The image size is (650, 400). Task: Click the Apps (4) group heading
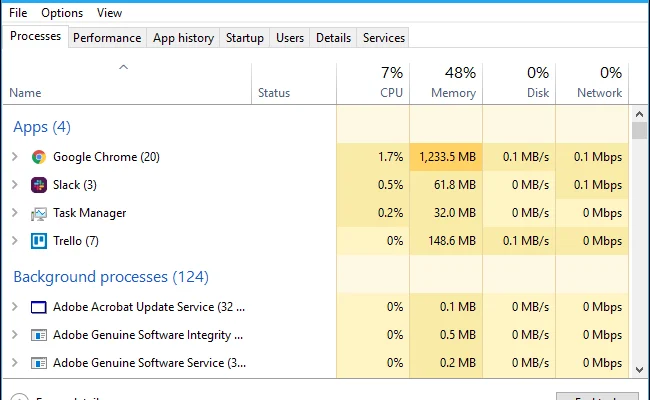point(42,127)
